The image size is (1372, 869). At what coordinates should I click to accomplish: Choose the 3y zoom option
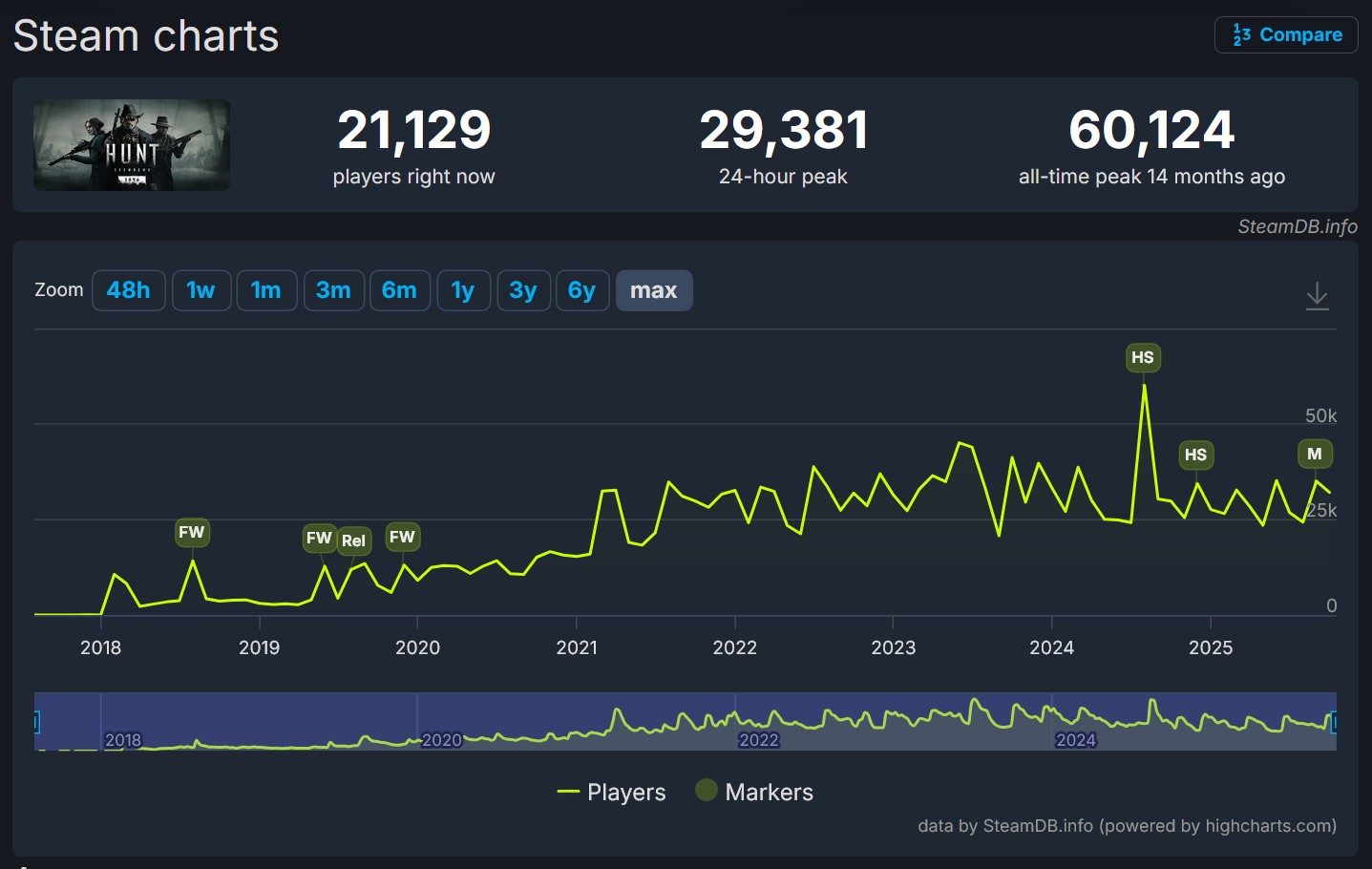click(x=523, y=290)
